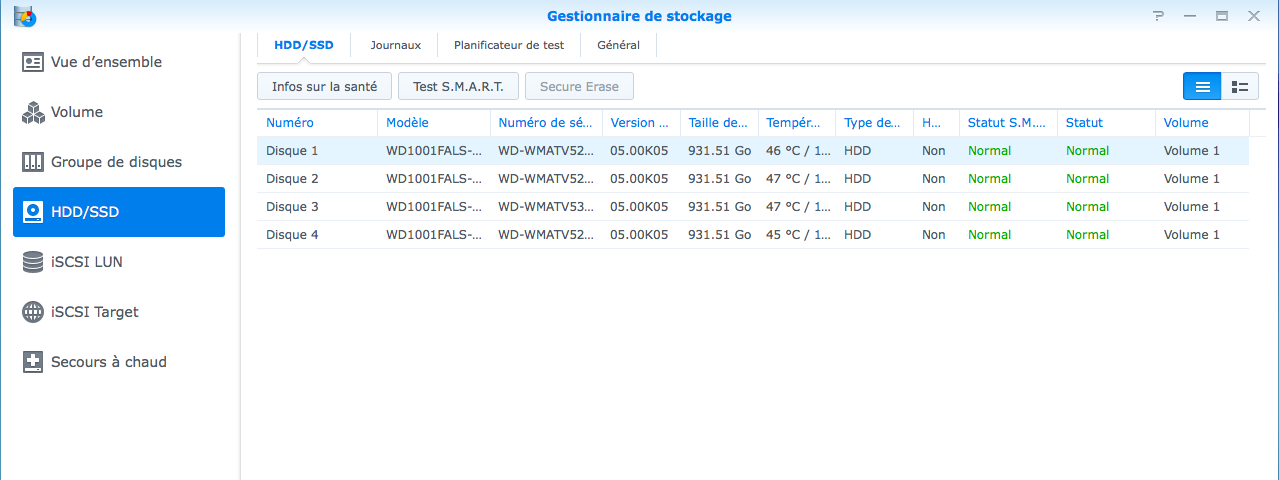Click the Volume cubes icon
Viewport: 1279px width, 480px height.
coord(33,112)
